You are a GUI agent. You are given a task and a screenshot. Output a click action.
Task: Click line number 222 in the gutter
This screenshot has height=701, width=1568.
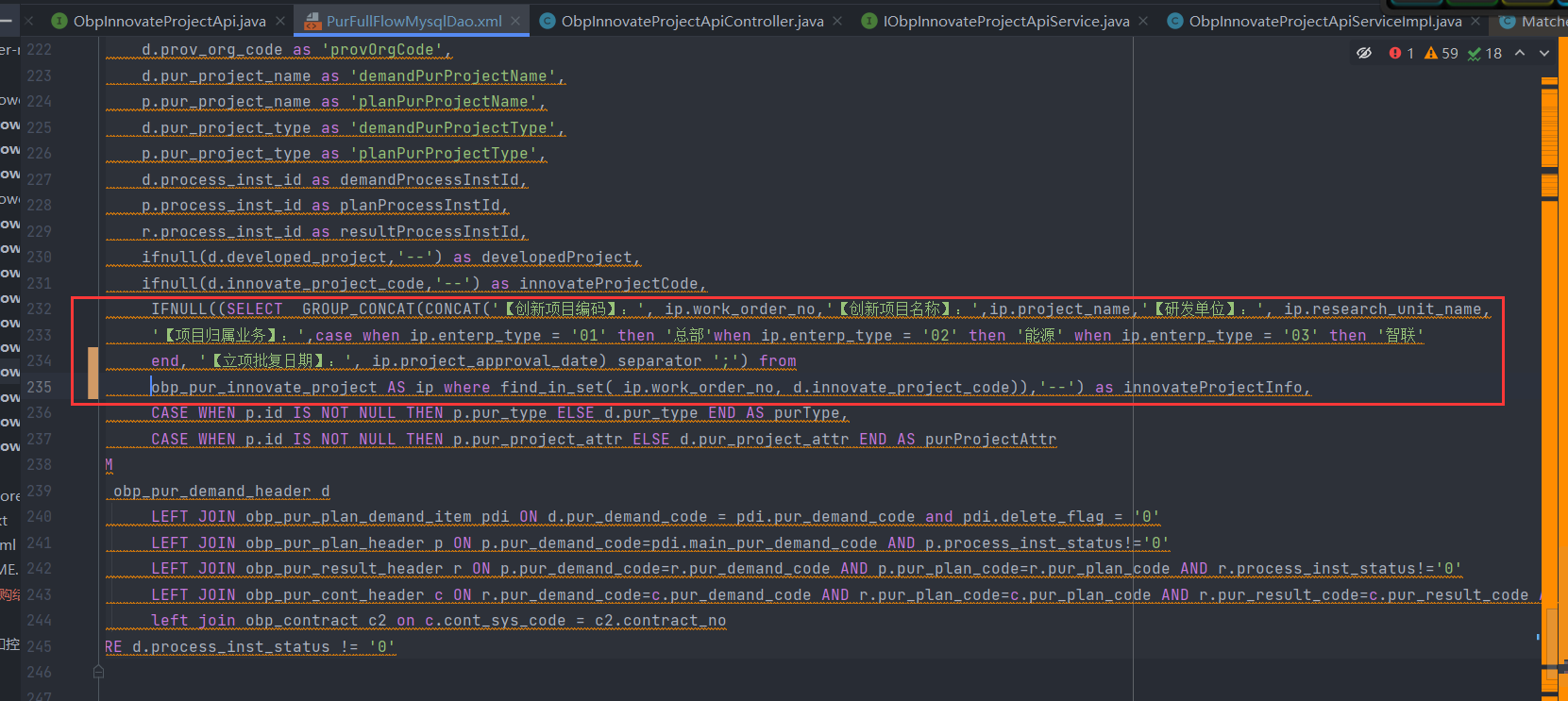click(x=40, y=49)
